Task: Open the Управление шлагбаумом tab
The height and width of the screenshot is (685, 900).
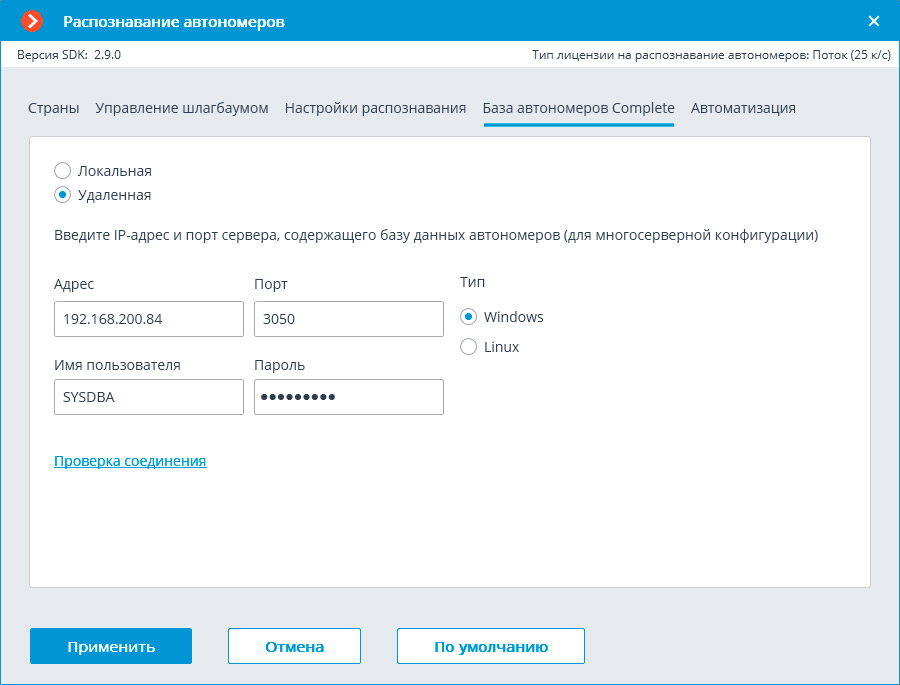Action: (x=182, y=108)
